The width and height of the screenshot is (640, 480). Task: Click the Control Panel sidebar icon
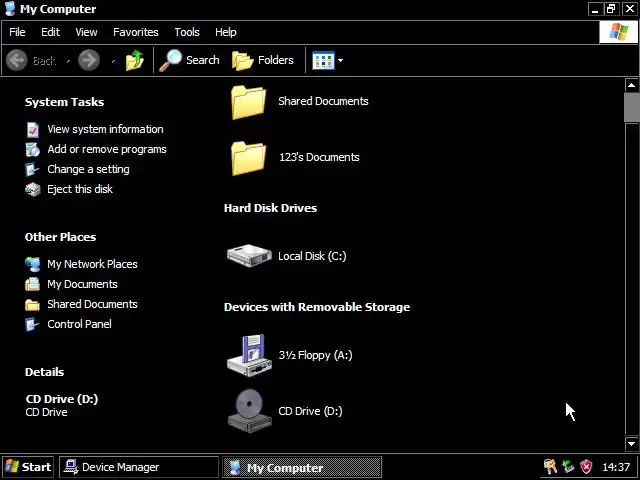point(33,324)
